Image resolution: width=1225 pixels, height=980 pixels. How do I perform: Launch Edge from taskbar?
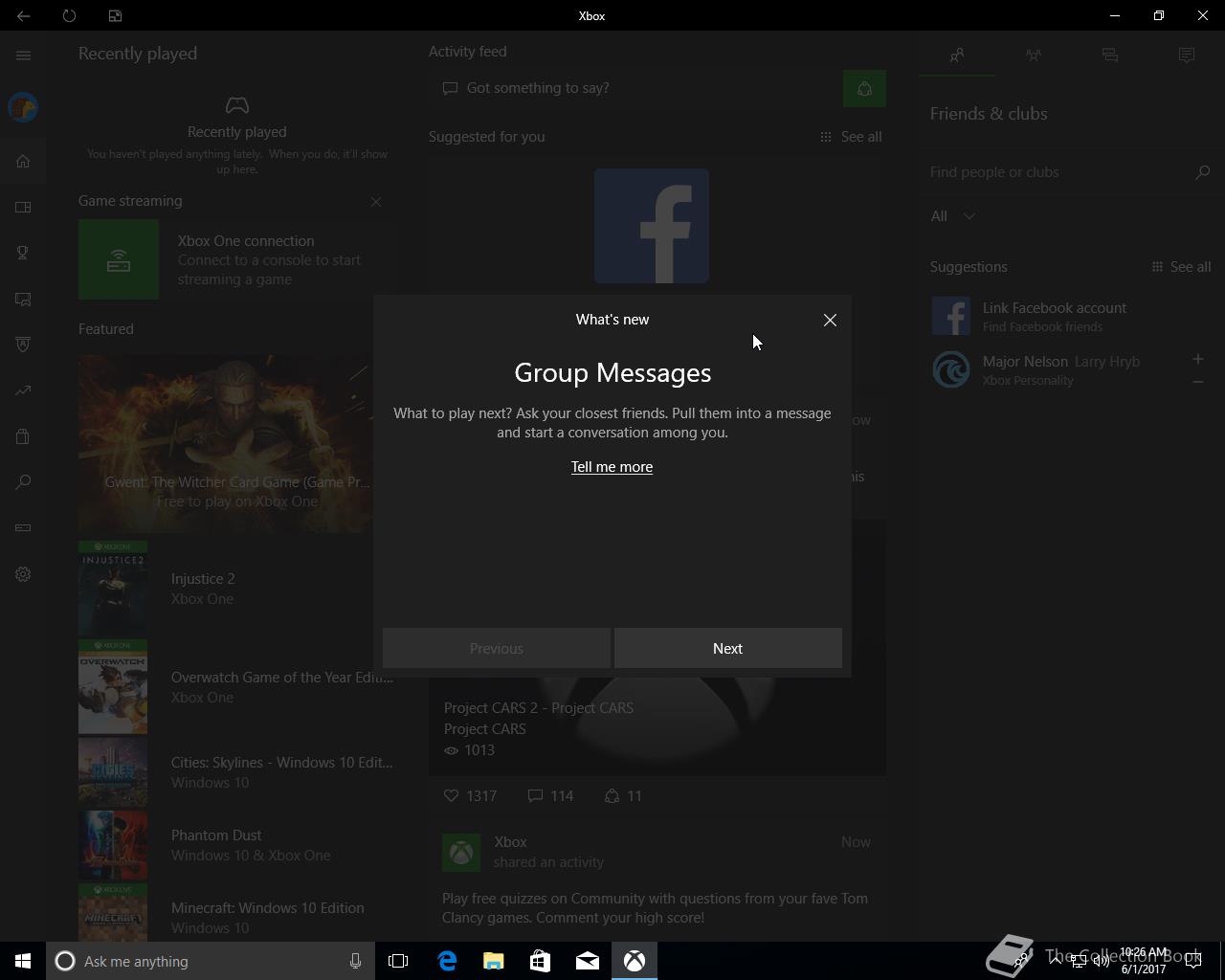point(447,961)
